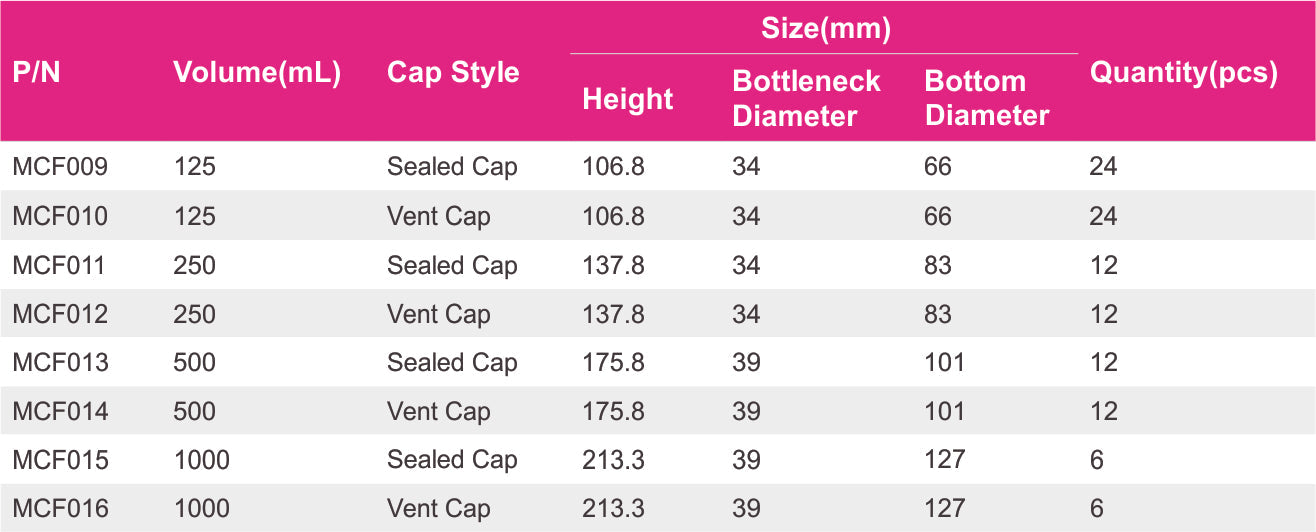Click part number MCF013
This screenshot has height=532, width=1316.
(60, 362)
